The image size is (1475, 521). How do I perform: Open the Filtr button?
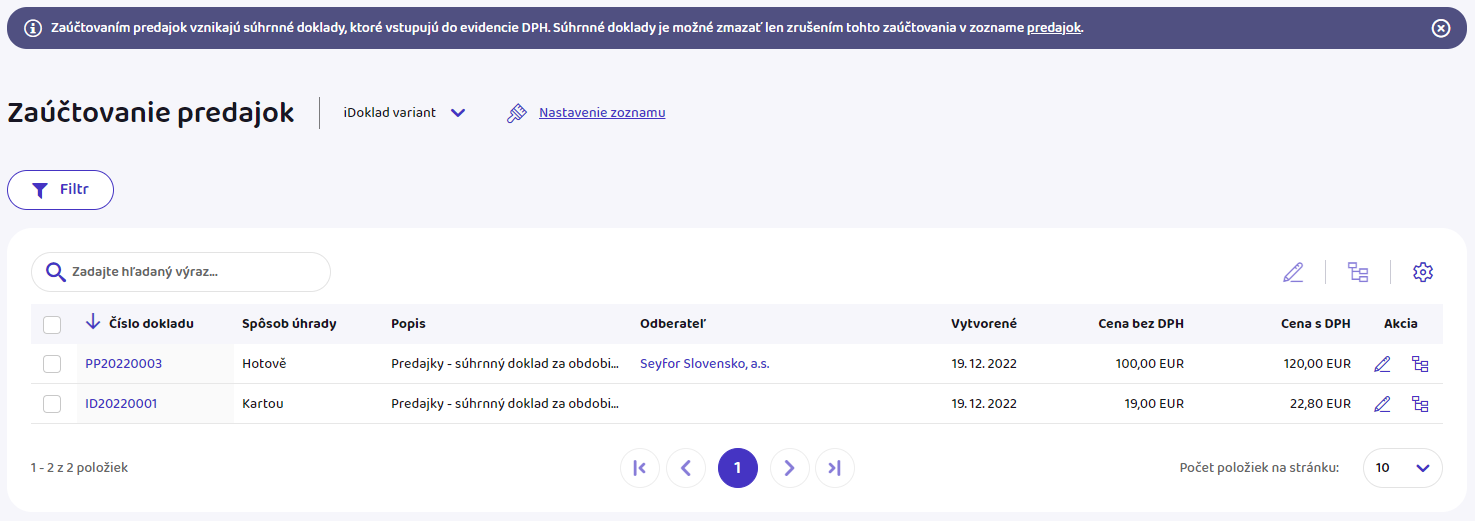(61, 190)
